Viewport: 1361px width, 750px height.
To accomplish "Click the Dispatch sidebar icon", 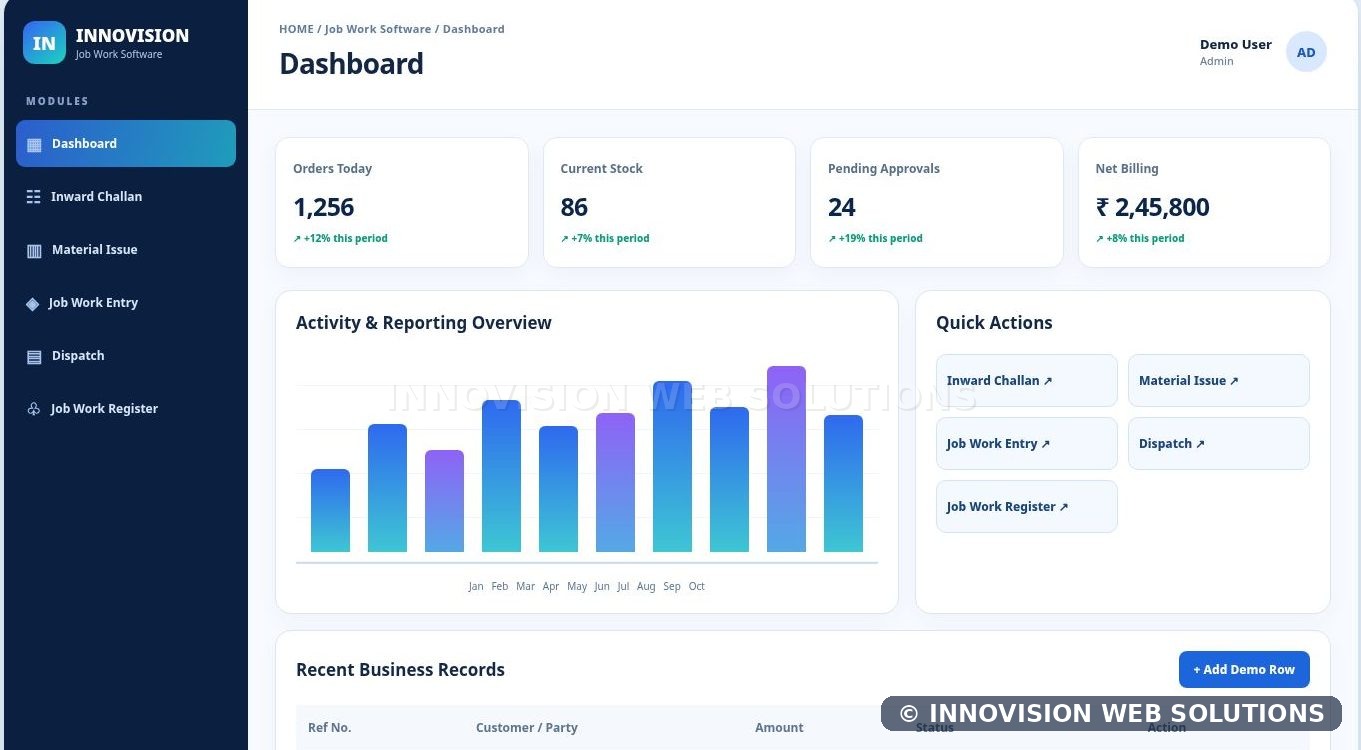I will coord(34,356).
